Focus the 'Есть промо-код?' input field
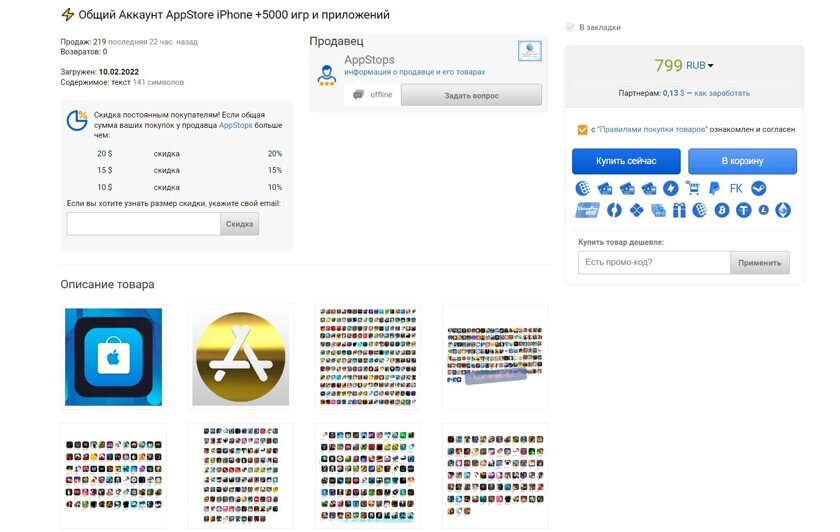The height and width of the screenshot is (532, 840). tap(654, 263)
